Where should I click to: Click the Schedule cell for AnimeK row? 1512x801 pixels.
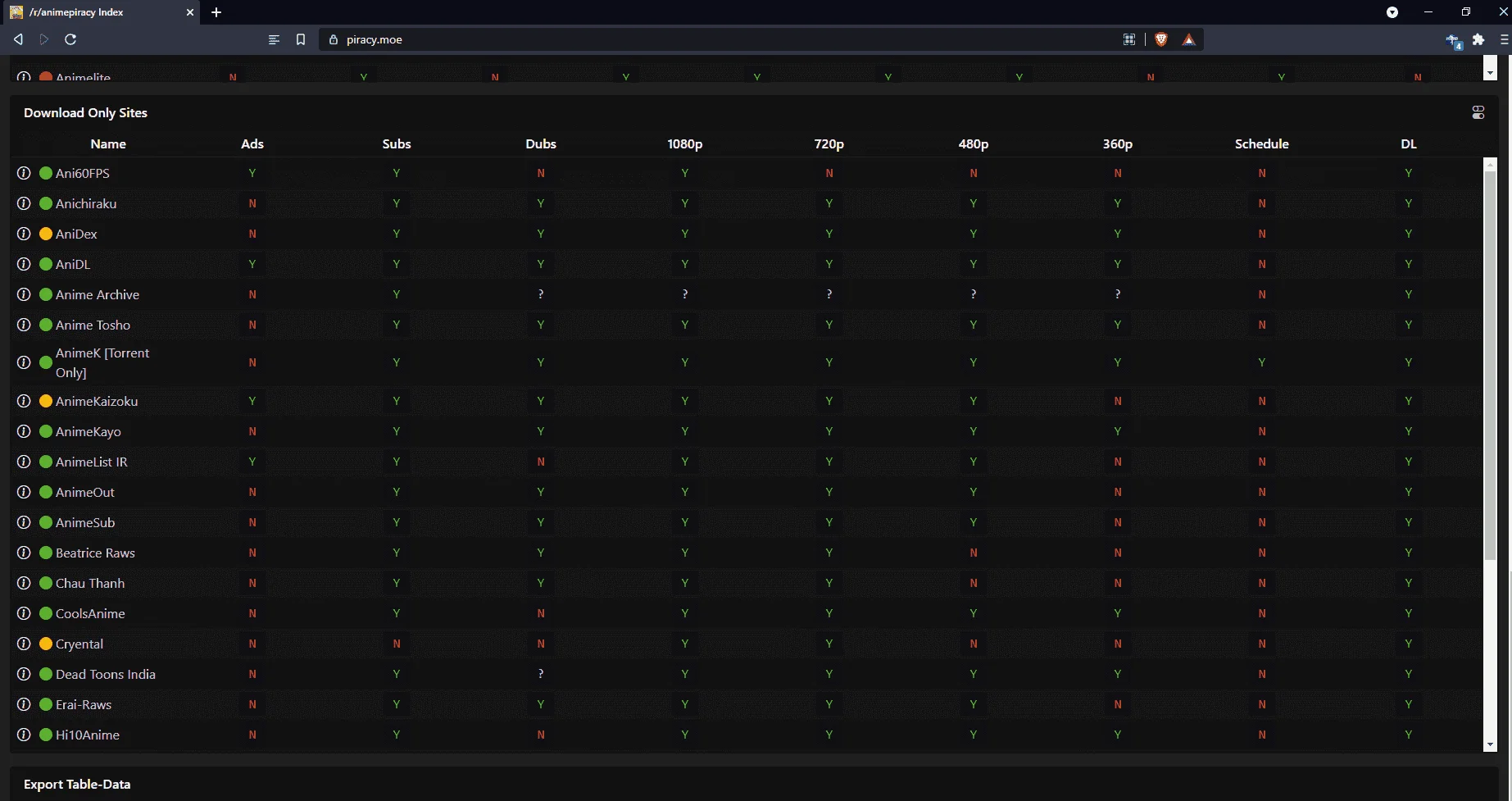(x=1262, y=362)
